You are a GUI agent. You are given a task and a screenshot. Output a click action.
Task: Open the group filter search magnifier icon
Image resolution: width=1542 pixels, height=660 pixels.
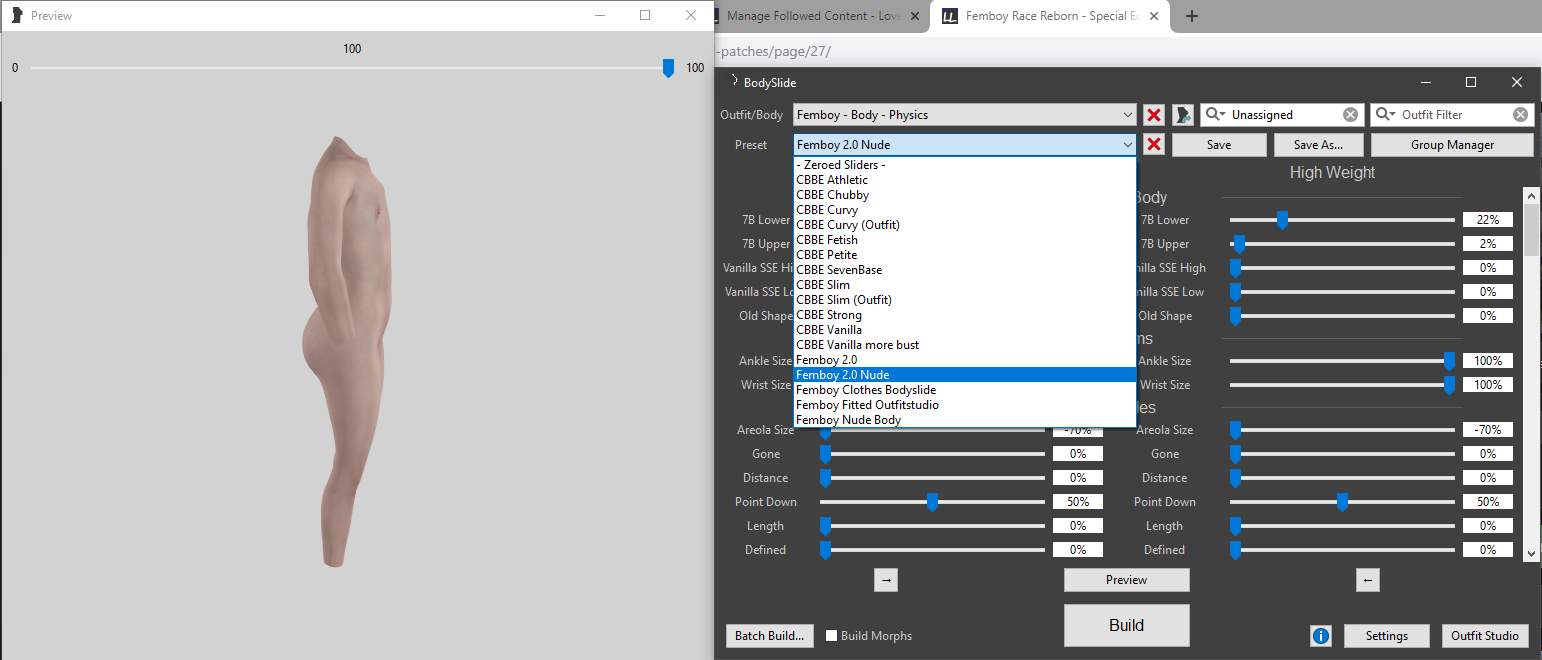(x=1214, y=115)
